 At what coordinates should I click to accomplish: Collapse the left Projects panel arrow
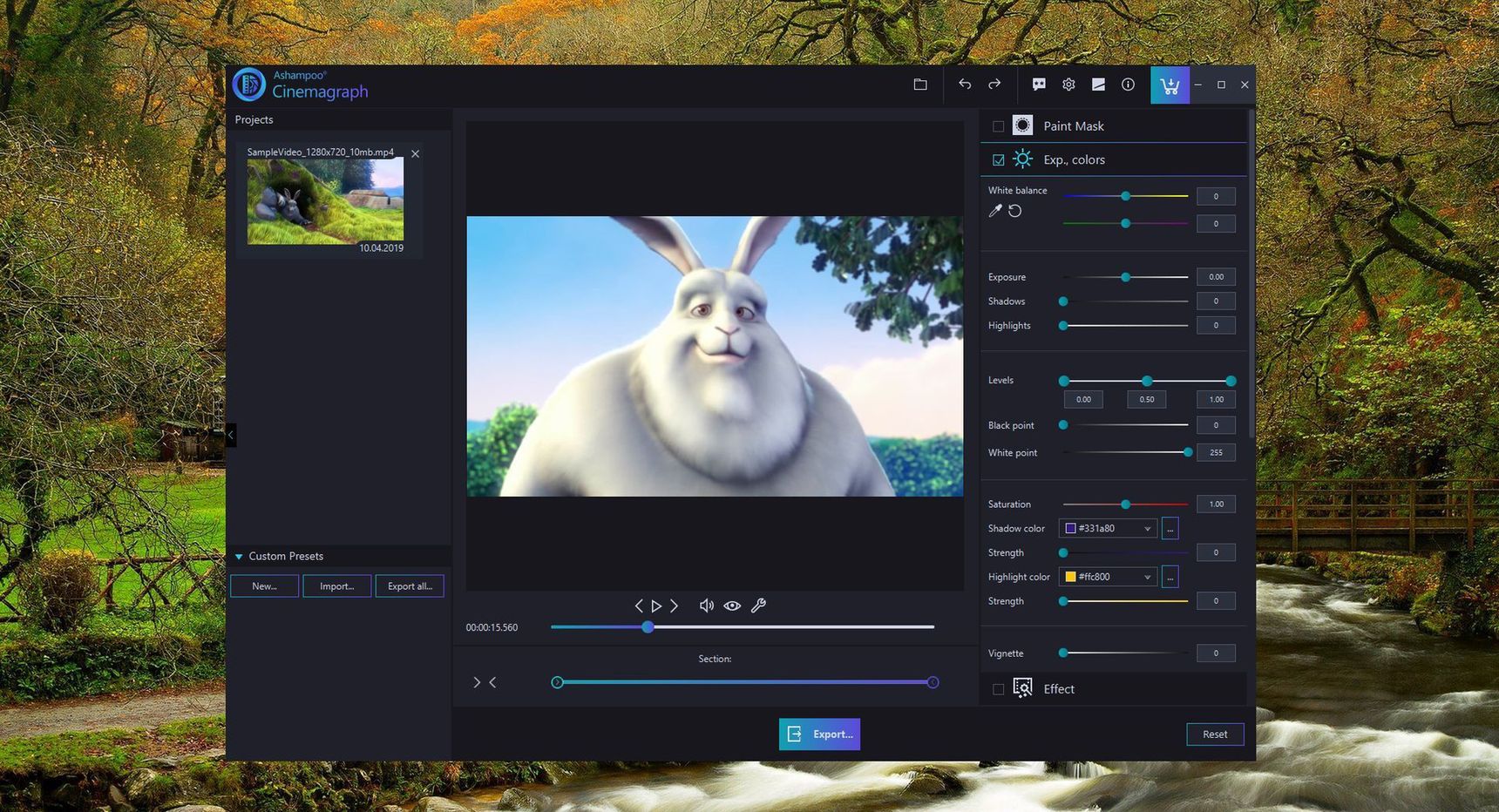click(231, 434)
